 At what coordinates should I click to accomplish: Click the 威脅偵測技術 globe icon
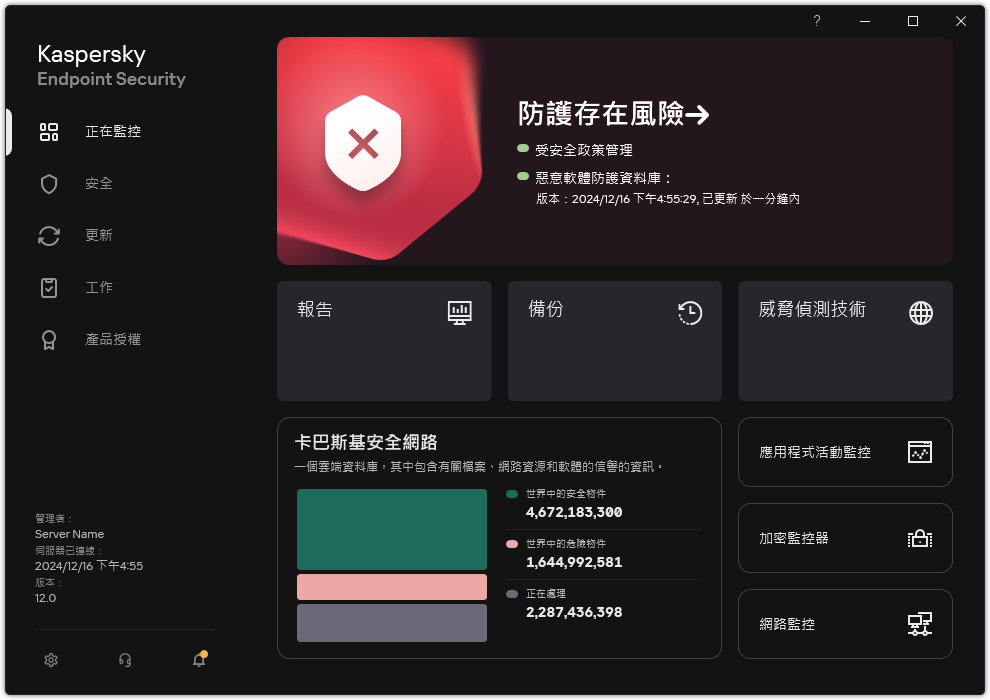(x=919, y=312)
